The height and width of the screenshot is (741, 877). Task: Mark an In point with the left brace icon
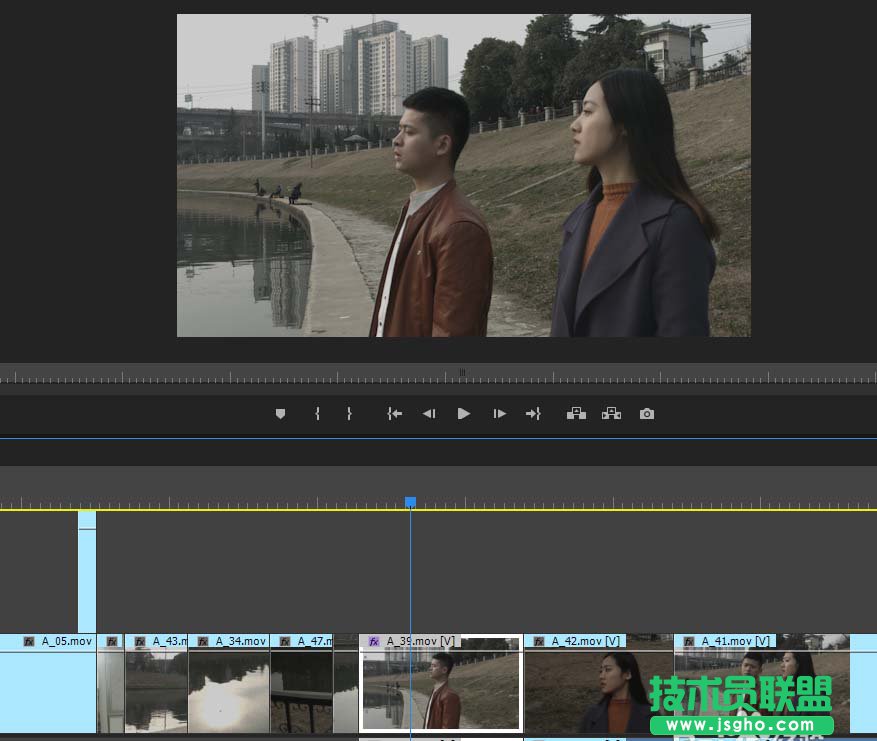click(x=317, y=413)
